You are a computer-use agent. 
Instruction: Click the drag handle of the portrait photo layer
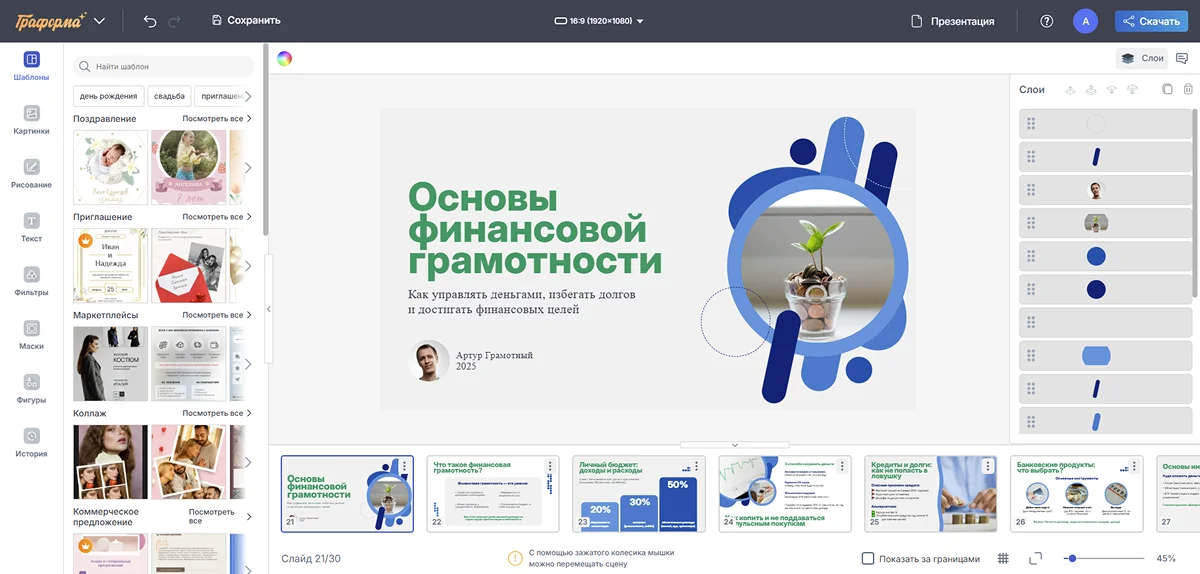pos(1031,190)
